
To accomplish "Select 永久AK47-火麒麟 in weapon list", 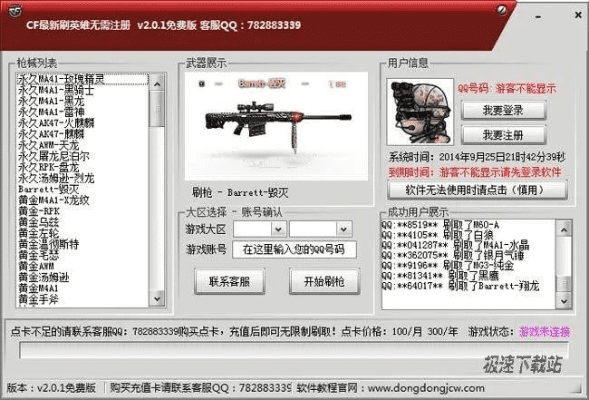I will pos(56,123).
